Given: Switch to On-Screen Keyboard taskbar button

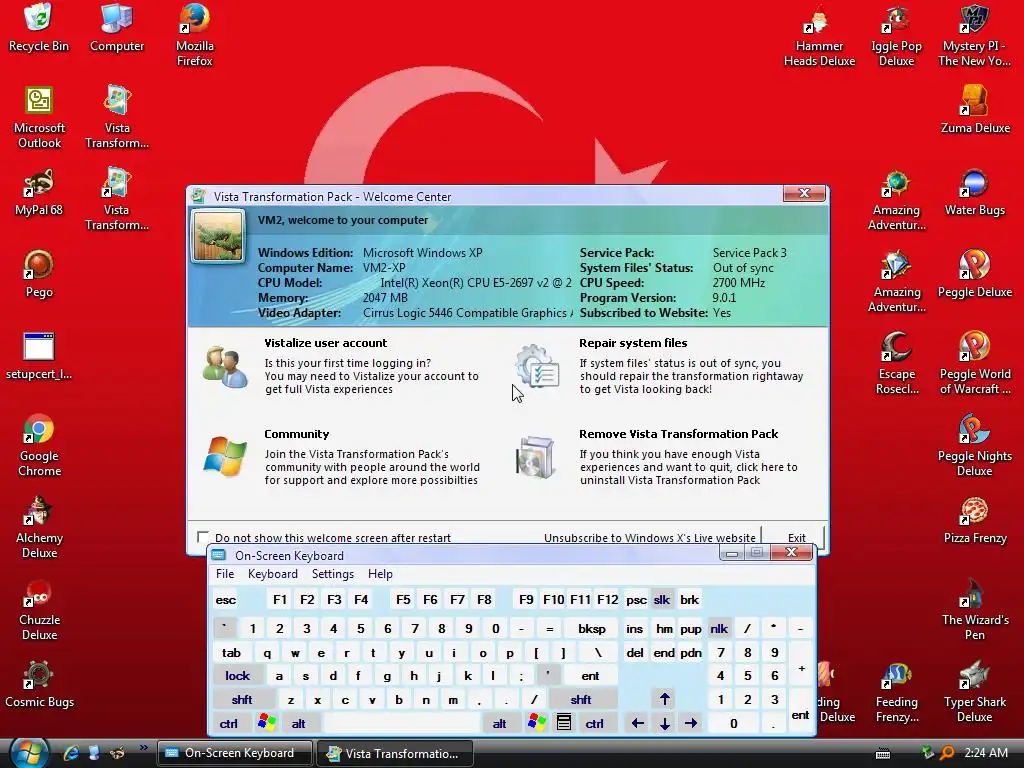Looking at the screenshot, I should [x=235, y=753].
